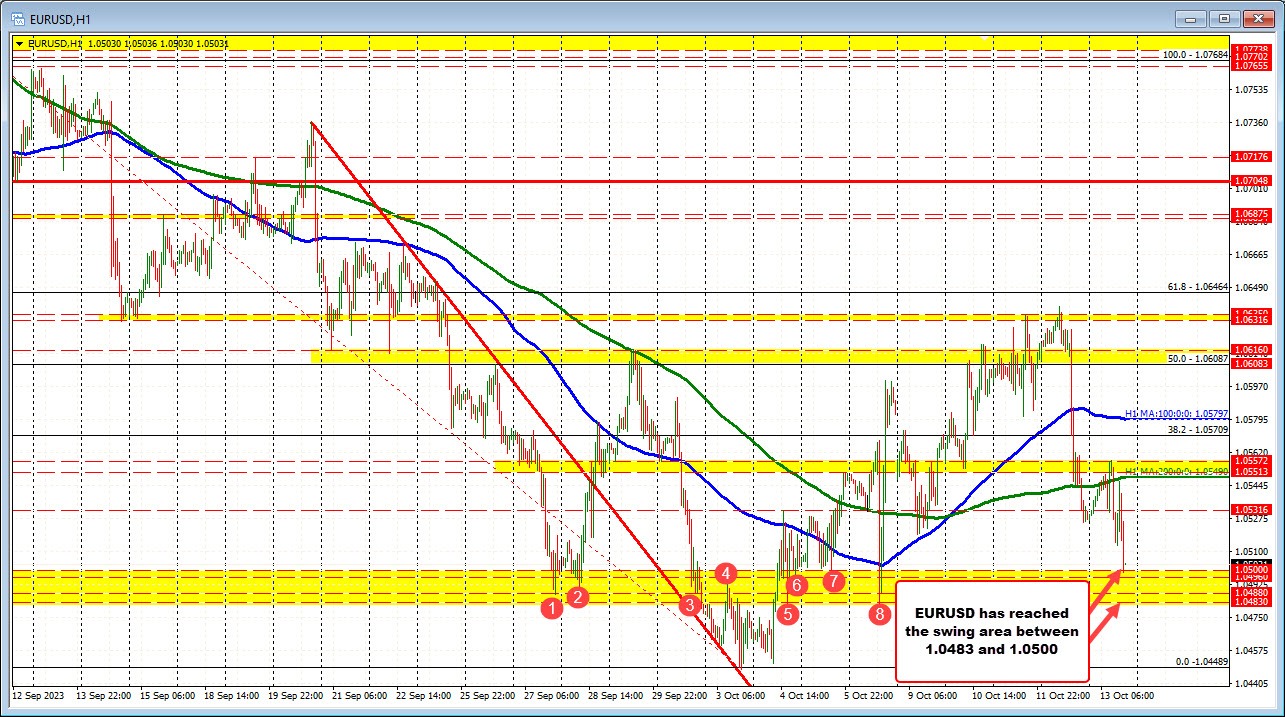Select the red circled marker numbered 8

tap(880, 614)
